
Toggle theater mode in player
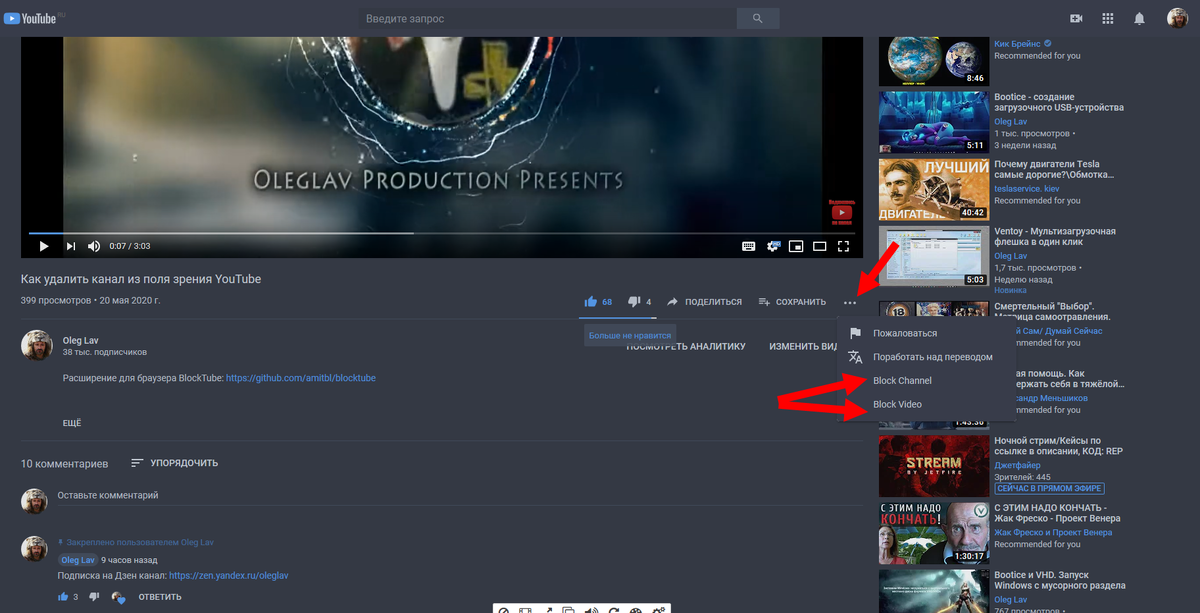[x=820, y=246]
